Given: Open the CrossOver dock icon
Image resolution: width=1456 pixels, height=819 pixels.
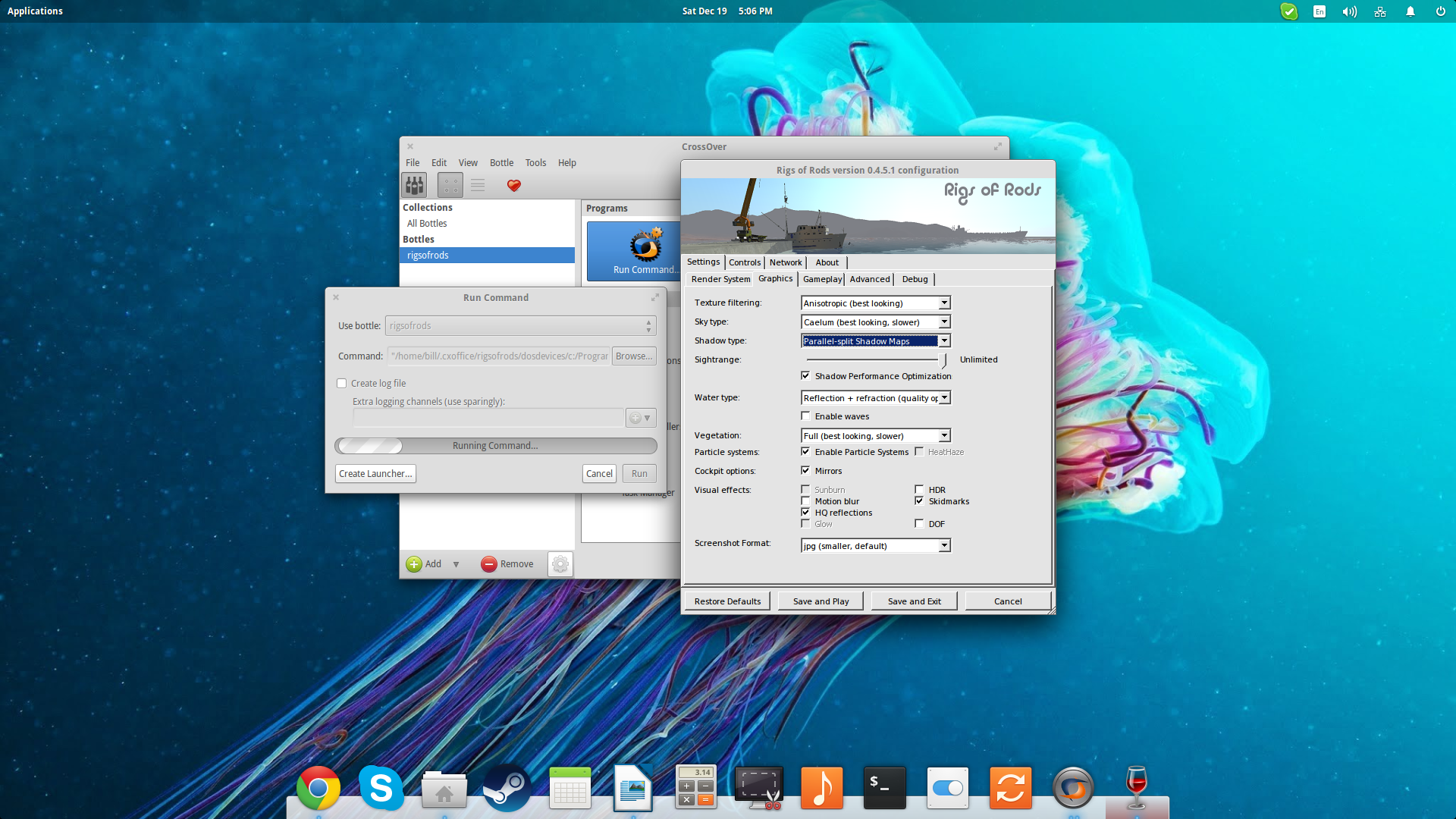Looking at the screenshot, I should 1074,789.
